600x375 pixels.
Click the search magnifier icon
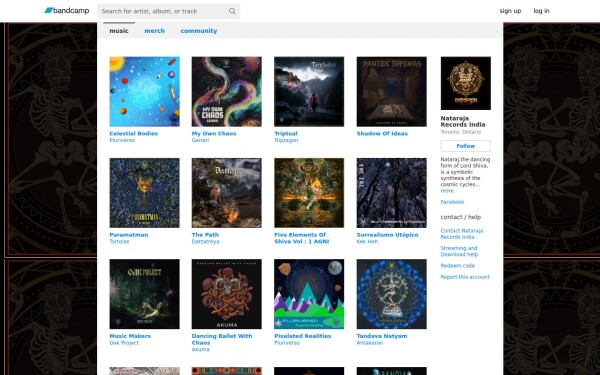click(232, 11)
